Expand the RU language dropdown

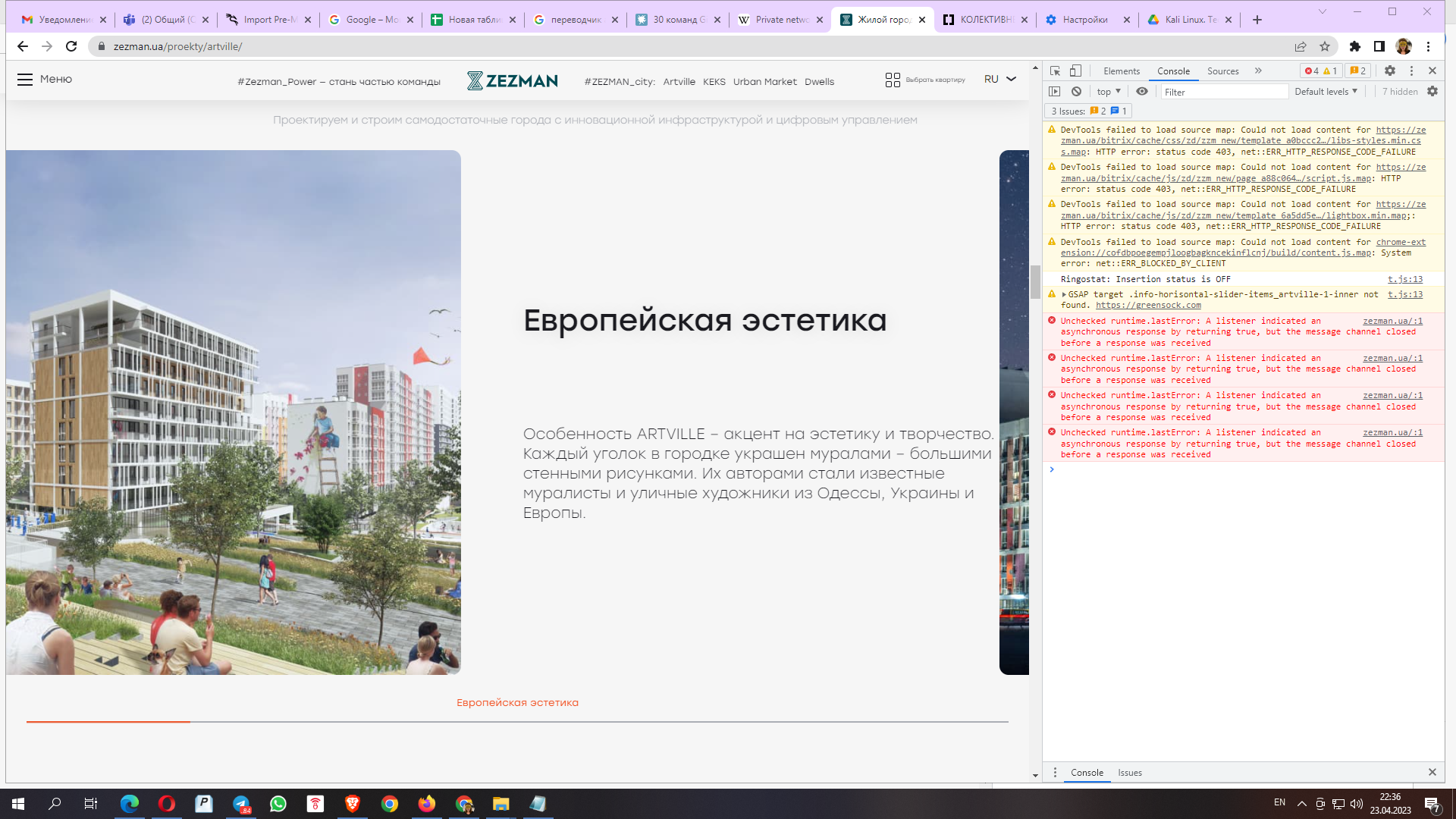point(1000,79)
